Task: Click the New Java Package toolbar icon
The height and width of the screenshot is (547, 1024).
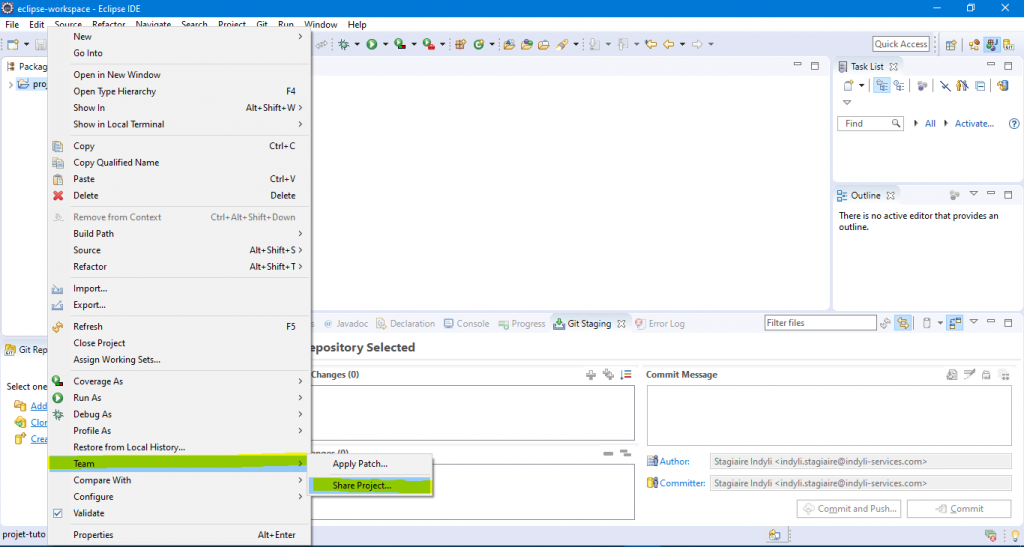Action: click(x=460, y=44)
